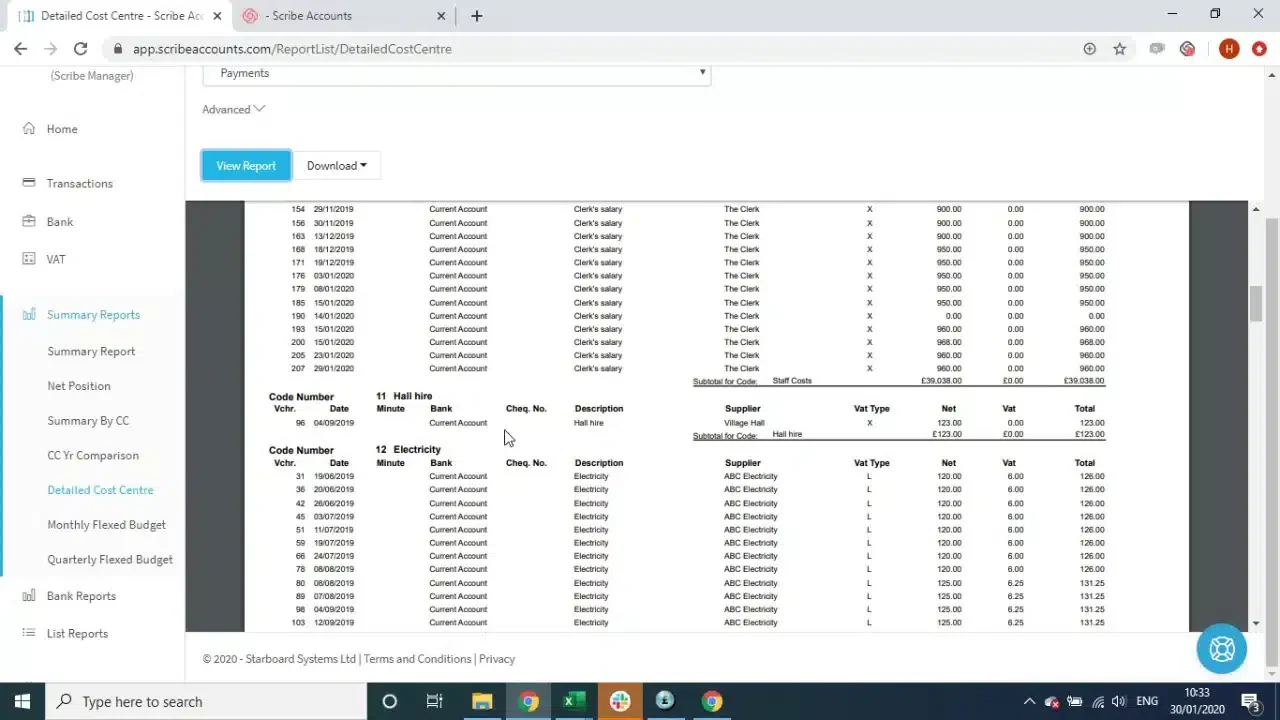Open the notification center icon
1280x720 pixels.
1249,701
